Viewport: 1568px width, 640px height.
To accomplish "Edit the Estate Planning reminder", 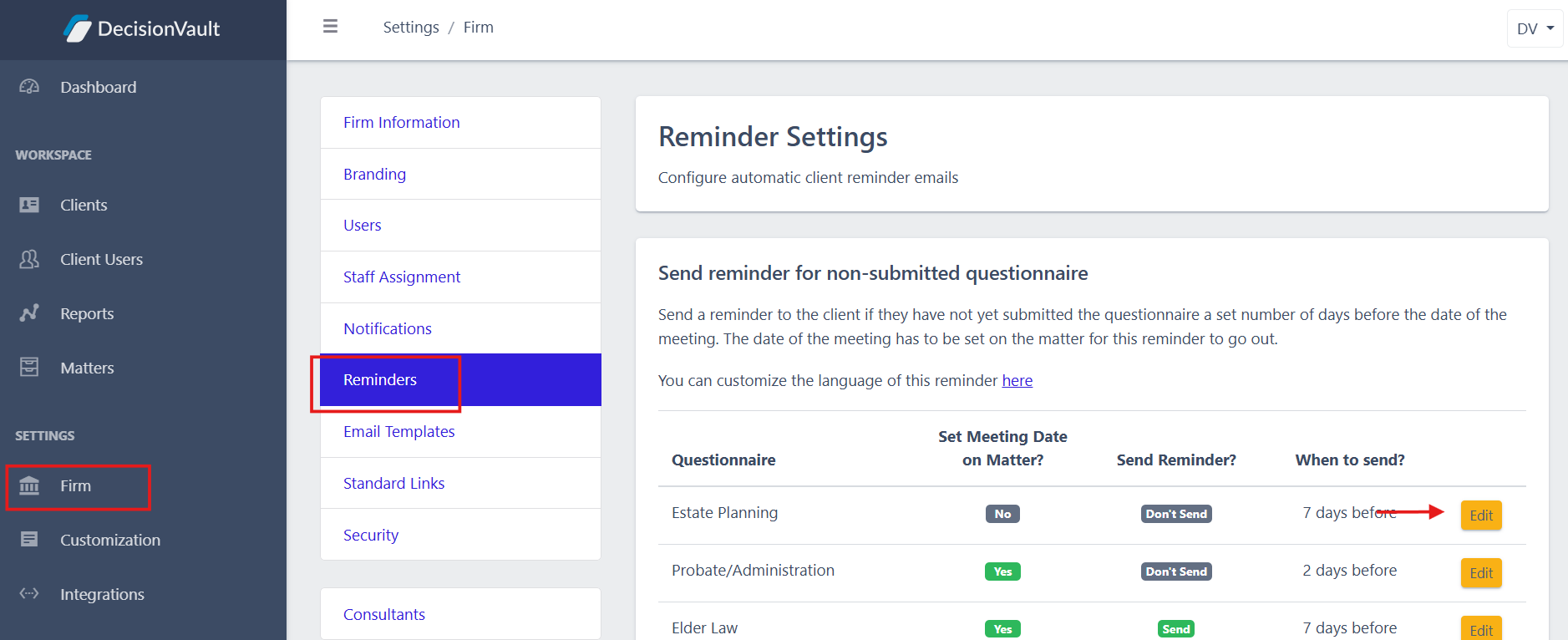I will (x=1480, y=516).
